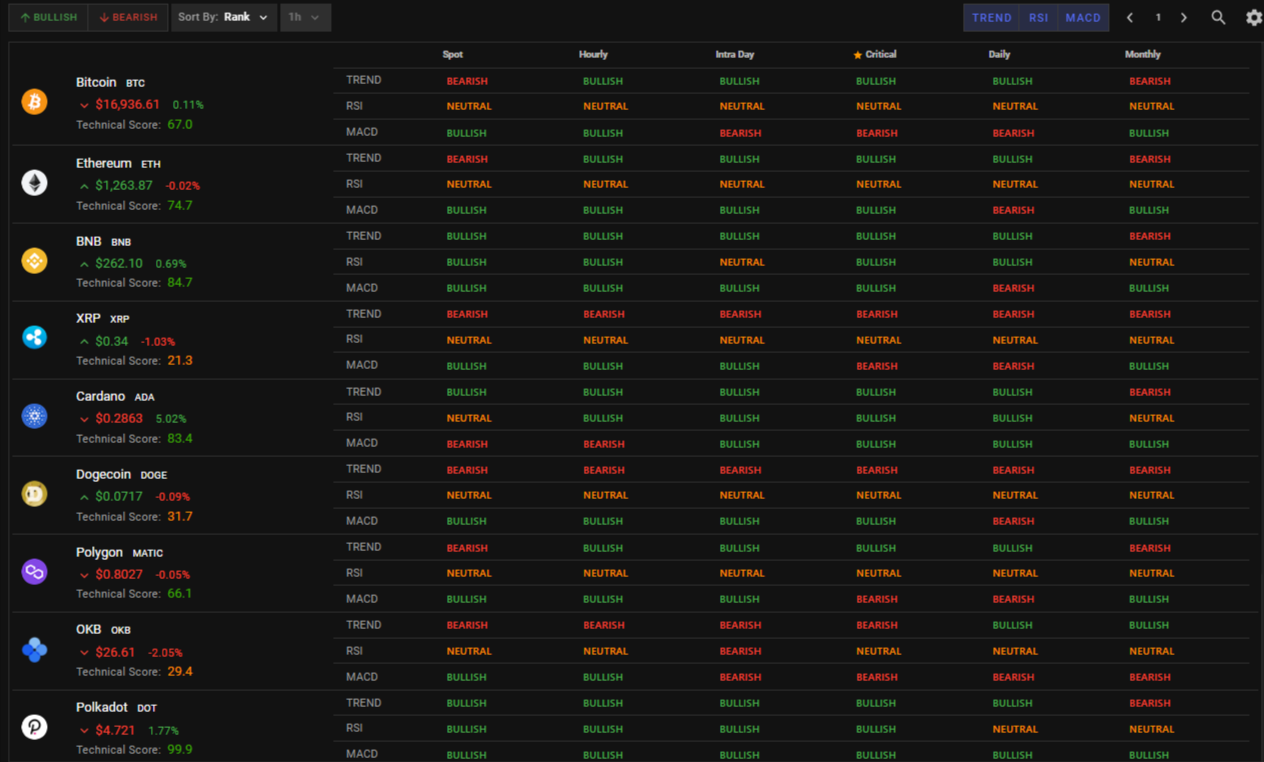Image resolution: width=1264 pixels, height=762 pixels.
Task: Click BNB price $262.10
Action: click(x=119, y=263)
